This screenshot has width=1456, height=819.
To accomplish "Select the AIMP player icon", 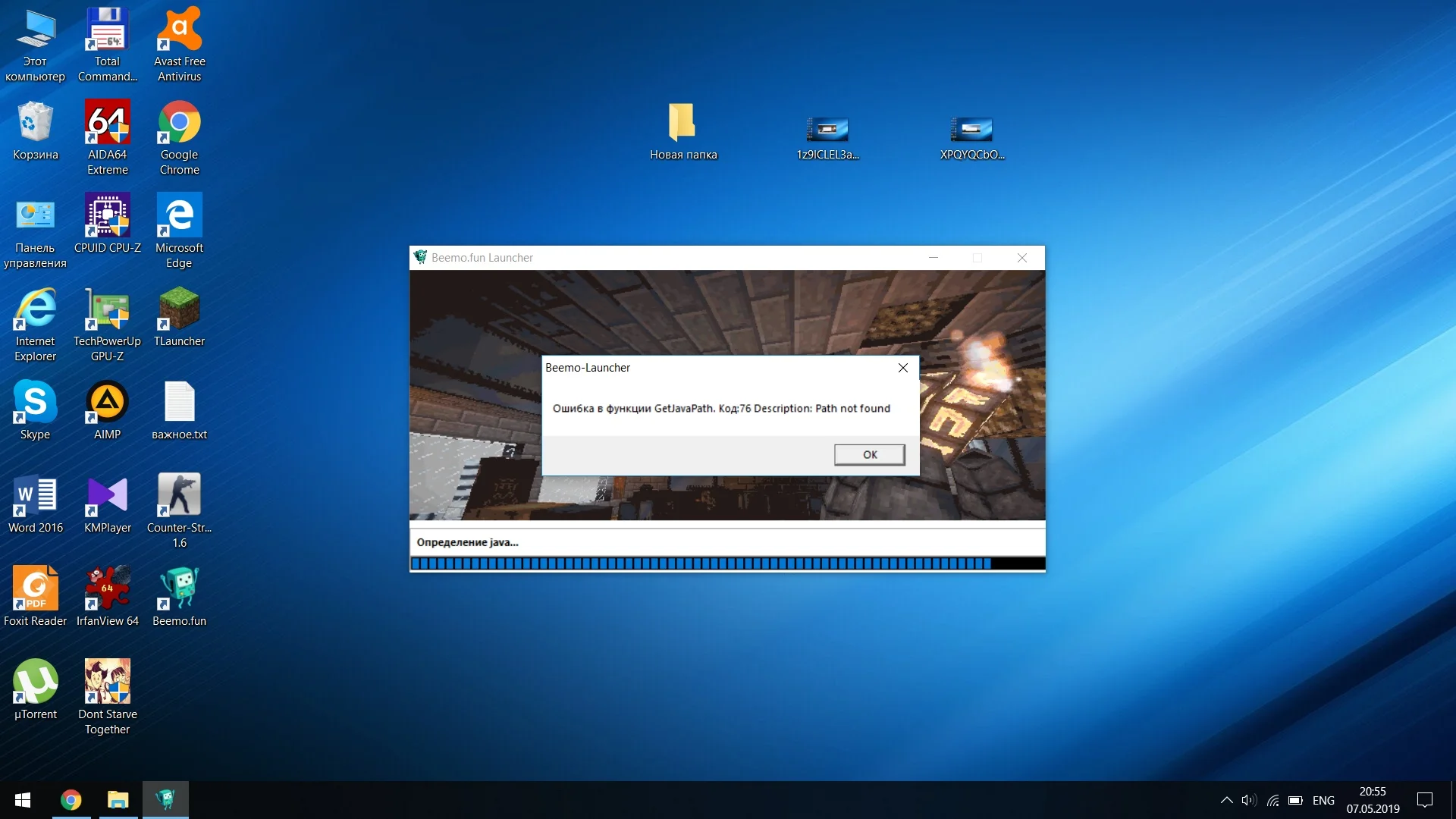I will [x=107, y=403].
